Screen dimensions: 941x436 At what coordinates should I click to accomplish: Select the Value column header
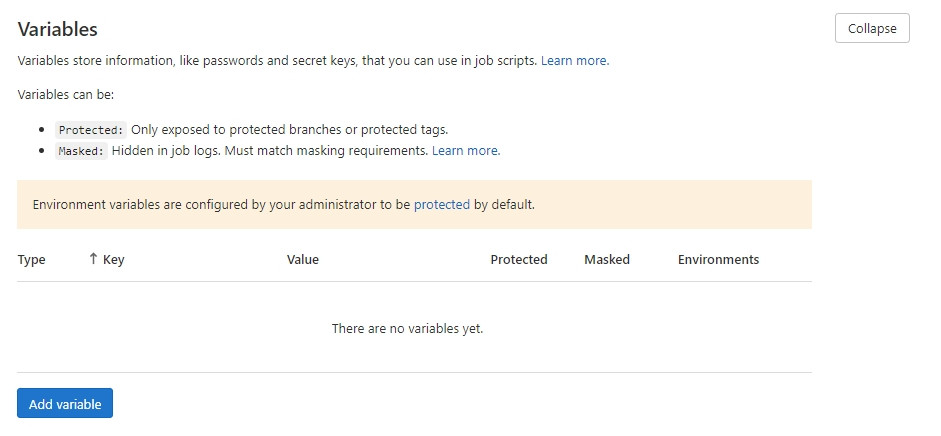tap(303, 260)
